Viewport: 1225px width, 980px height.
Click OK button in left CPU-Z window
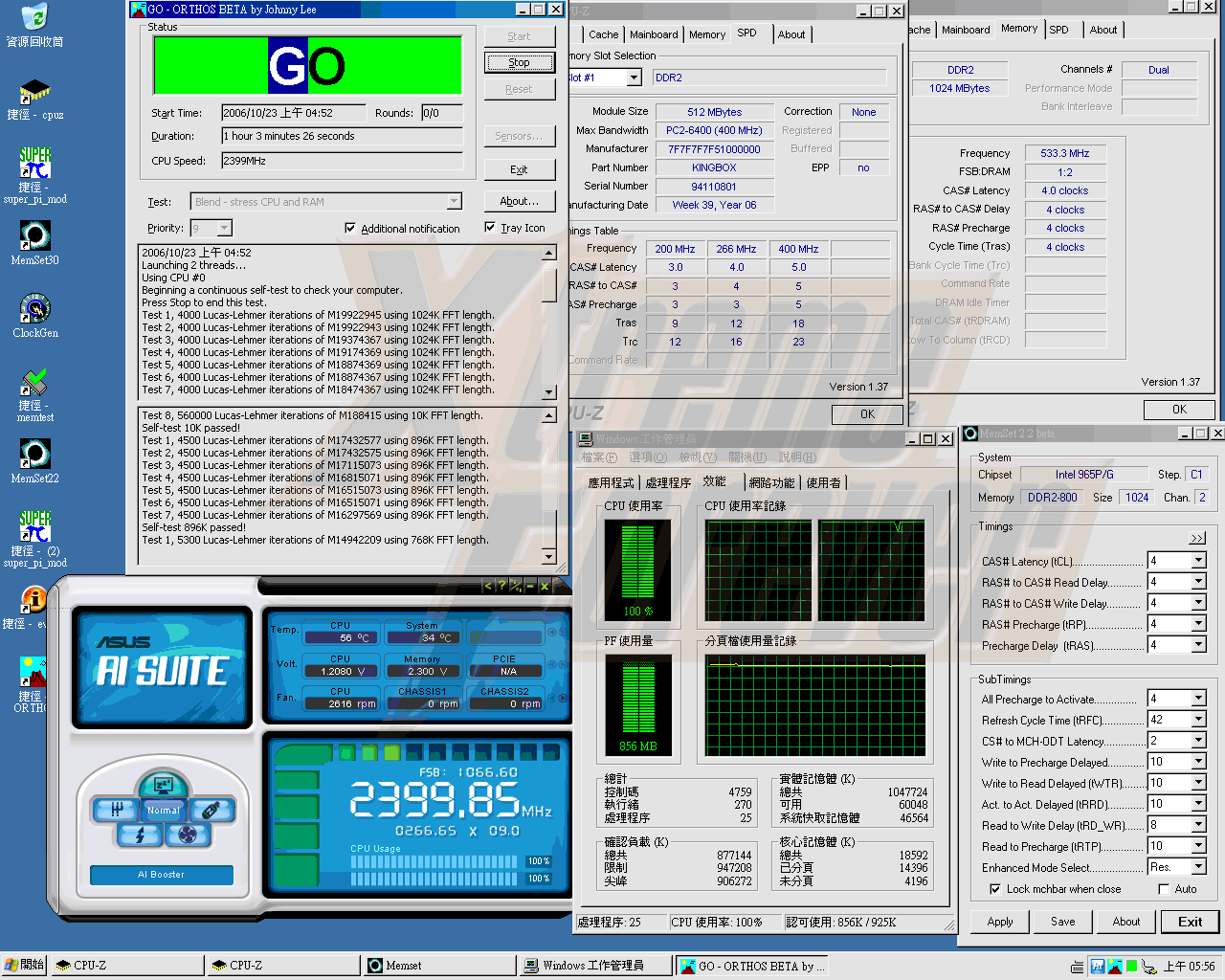pyautogui.click(x=867, y=414)
